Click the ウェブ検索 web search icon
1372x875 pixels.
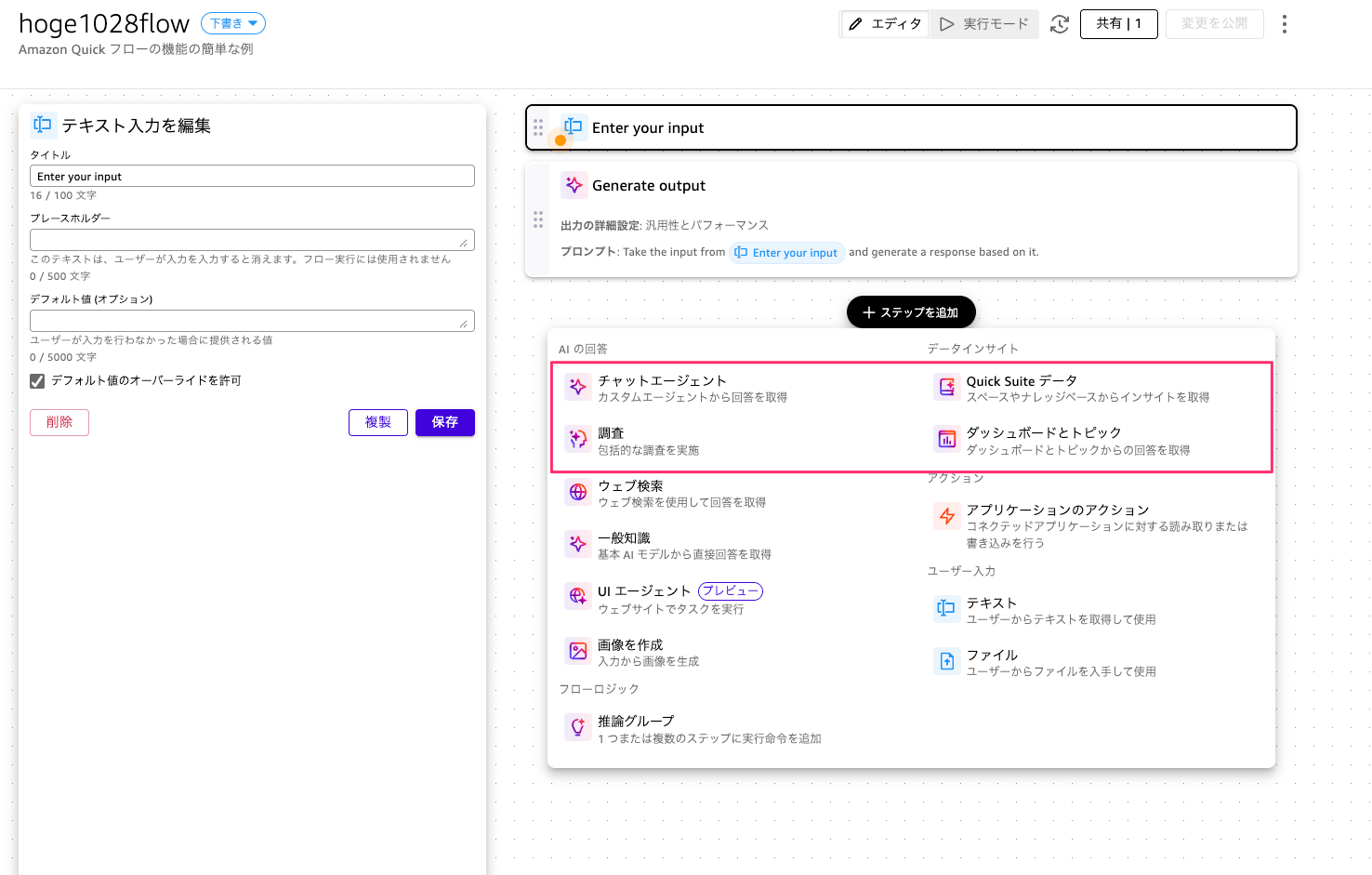(x=577, y=491)
